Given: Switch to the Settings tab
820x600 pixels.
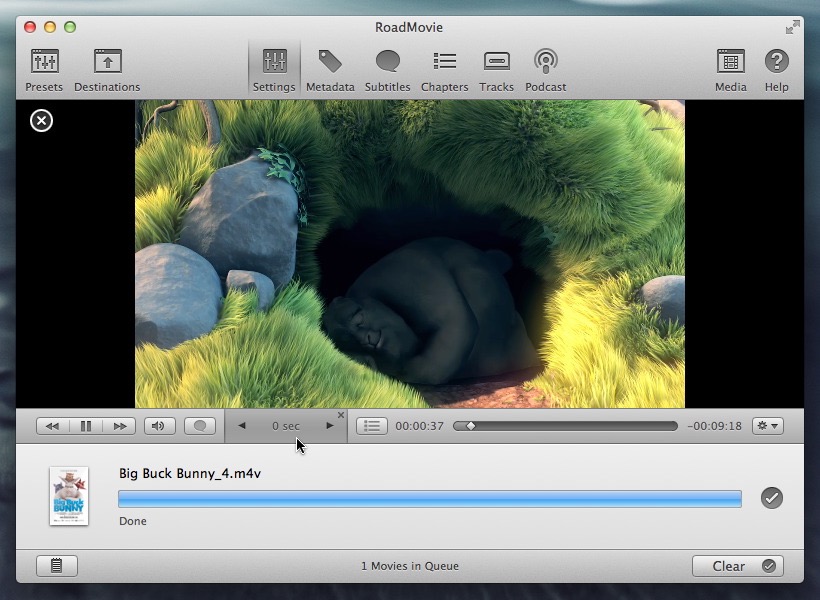Looking at the screenshot, I should [x=274, y=70].
